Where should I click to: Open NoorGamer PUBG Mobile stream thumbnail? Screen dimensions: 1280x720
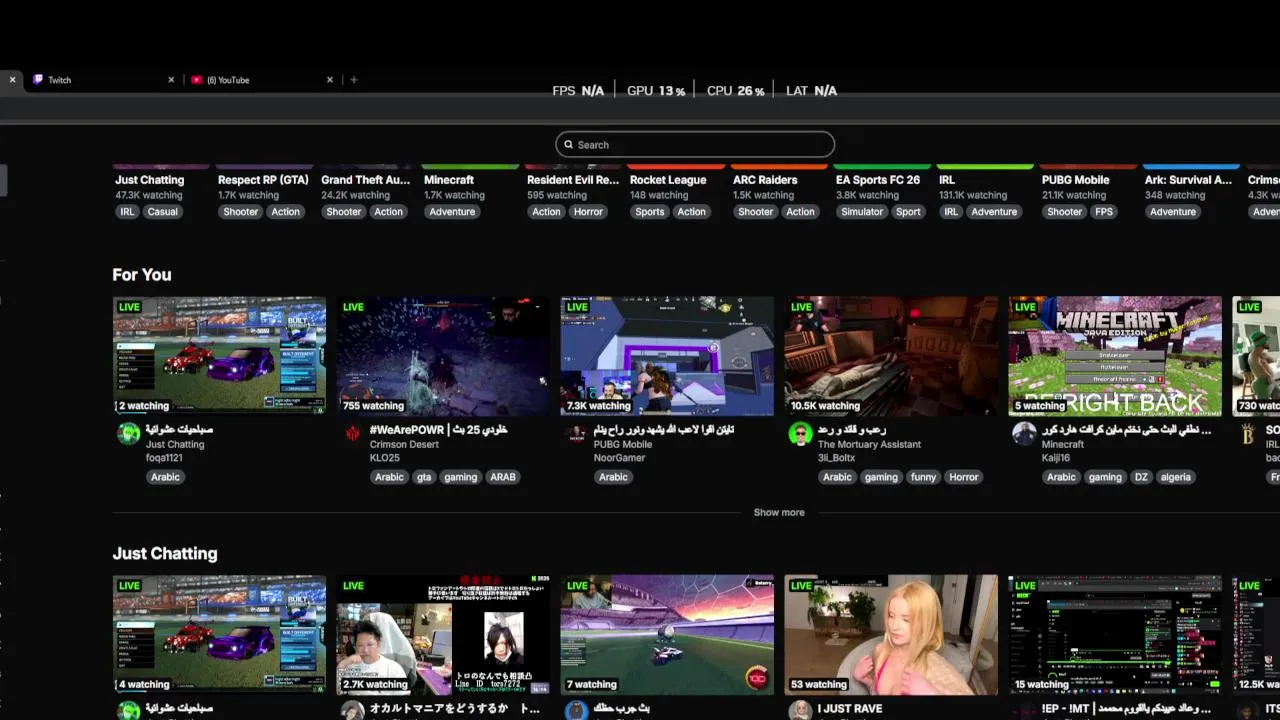(667, 355)
